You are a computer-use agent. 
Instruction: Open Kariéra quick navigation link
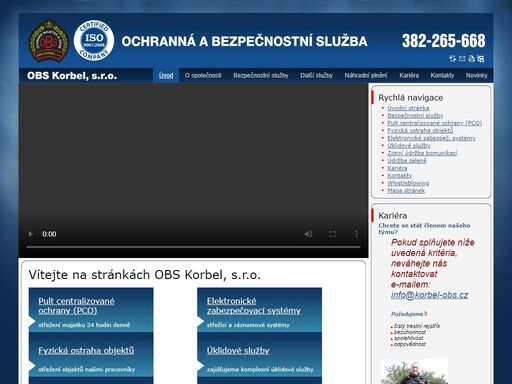click(397, 168)
